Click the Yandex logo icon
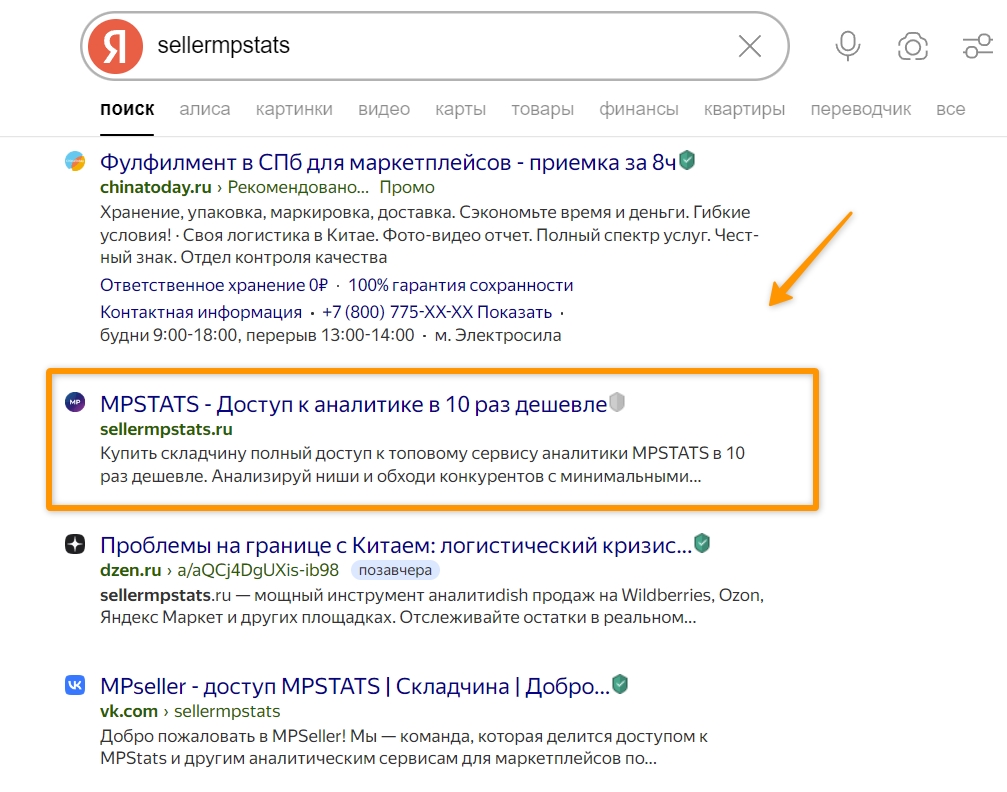The width and height of the screenshot is (1007, 792). (115, 47)
